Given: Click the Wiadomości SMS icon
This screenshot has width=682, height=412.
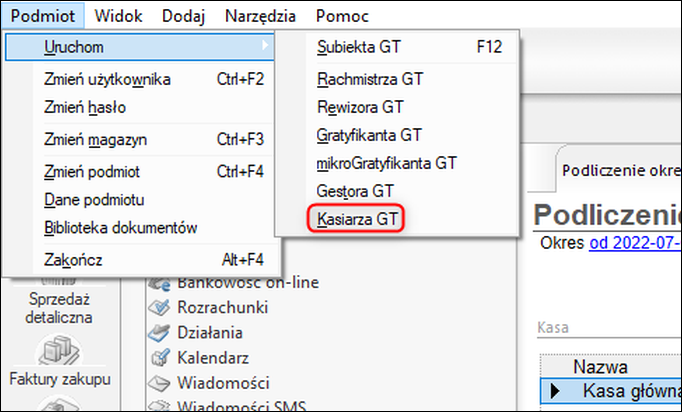Looking at the screenshot, I should click(157, 405).
